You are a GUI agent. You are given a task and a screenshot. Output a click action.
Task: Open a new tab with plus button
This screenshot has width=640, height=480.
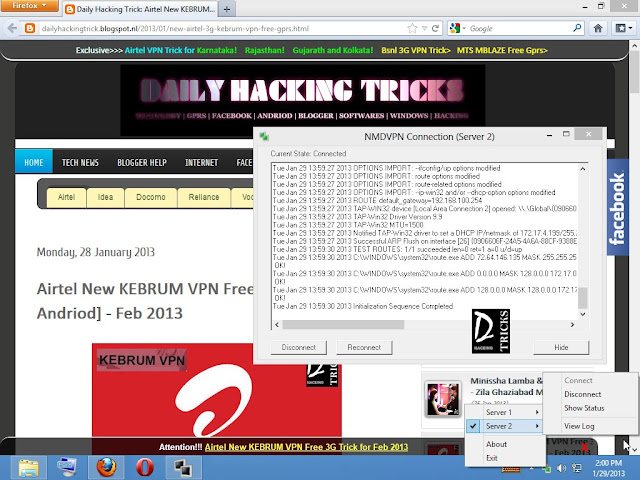(227, 9)
